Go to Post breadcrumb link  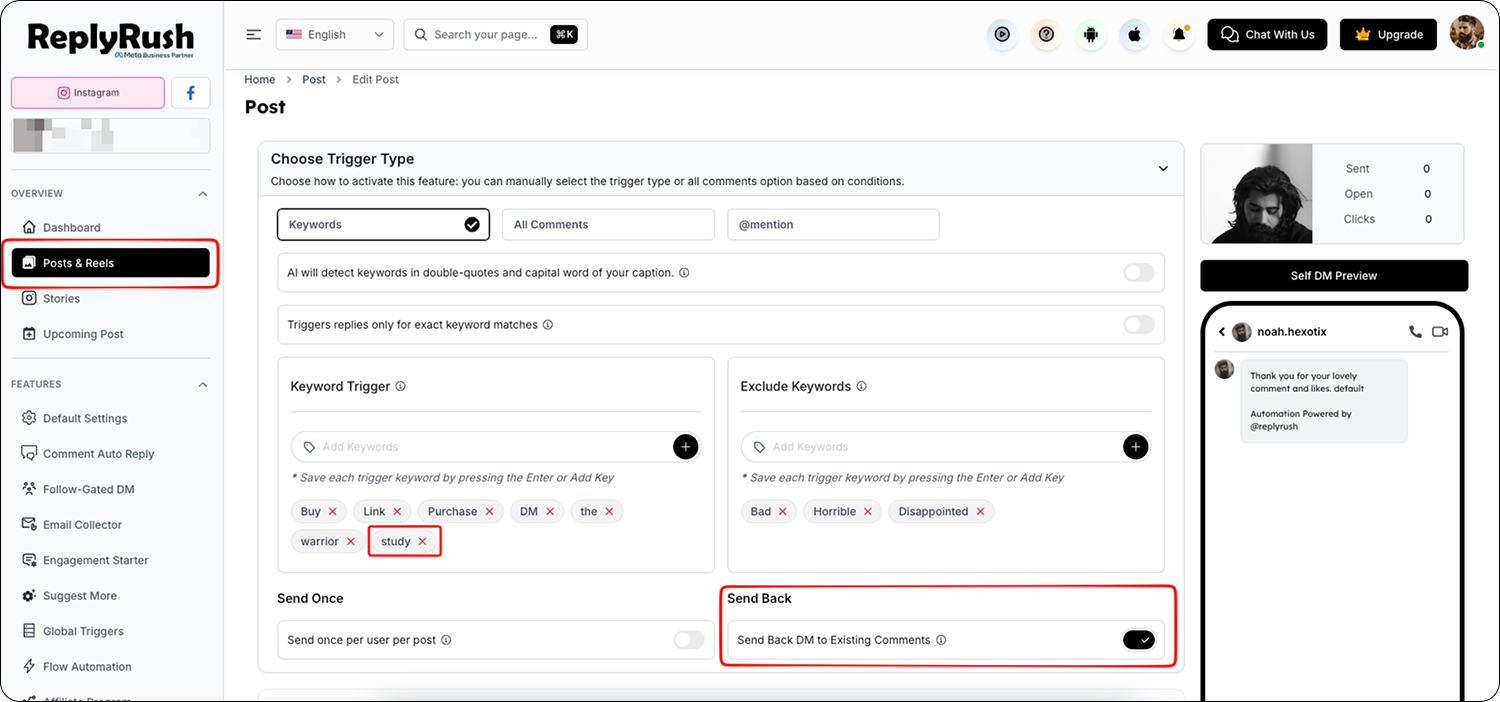tap(314, 80)
